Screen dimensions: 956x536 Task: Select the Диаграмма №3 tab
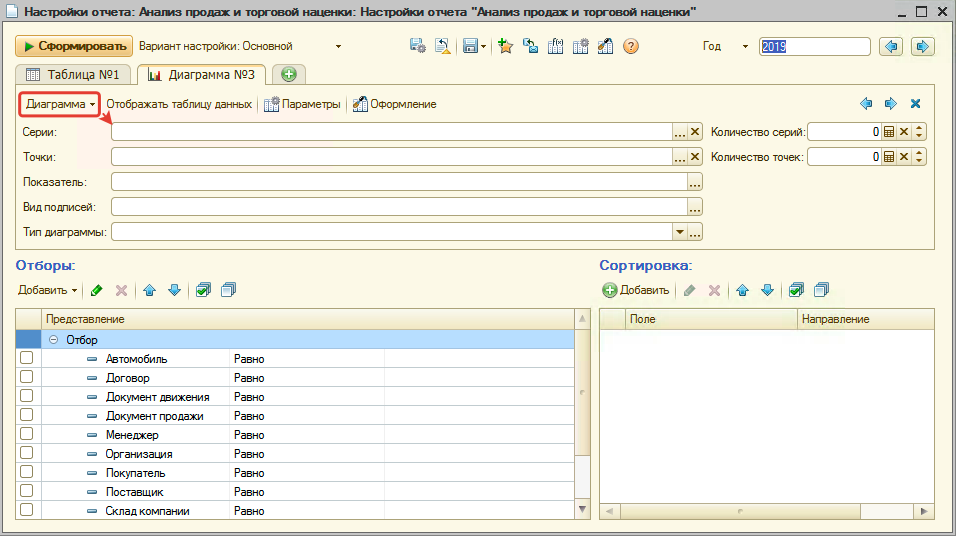coord(202,75)
